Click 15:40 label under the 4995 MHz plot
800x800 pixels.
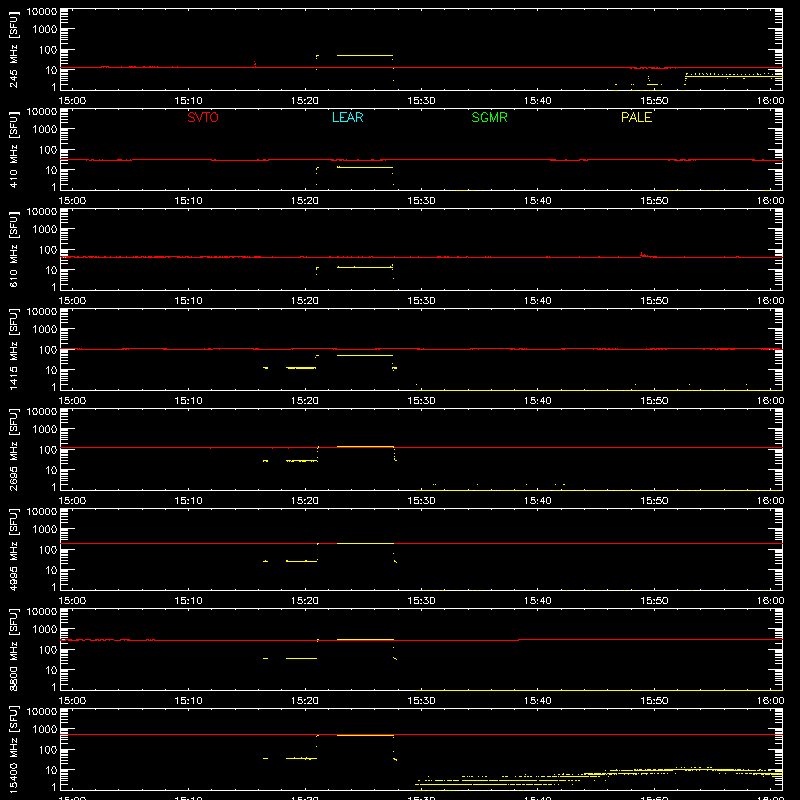(x=538, y=601)
